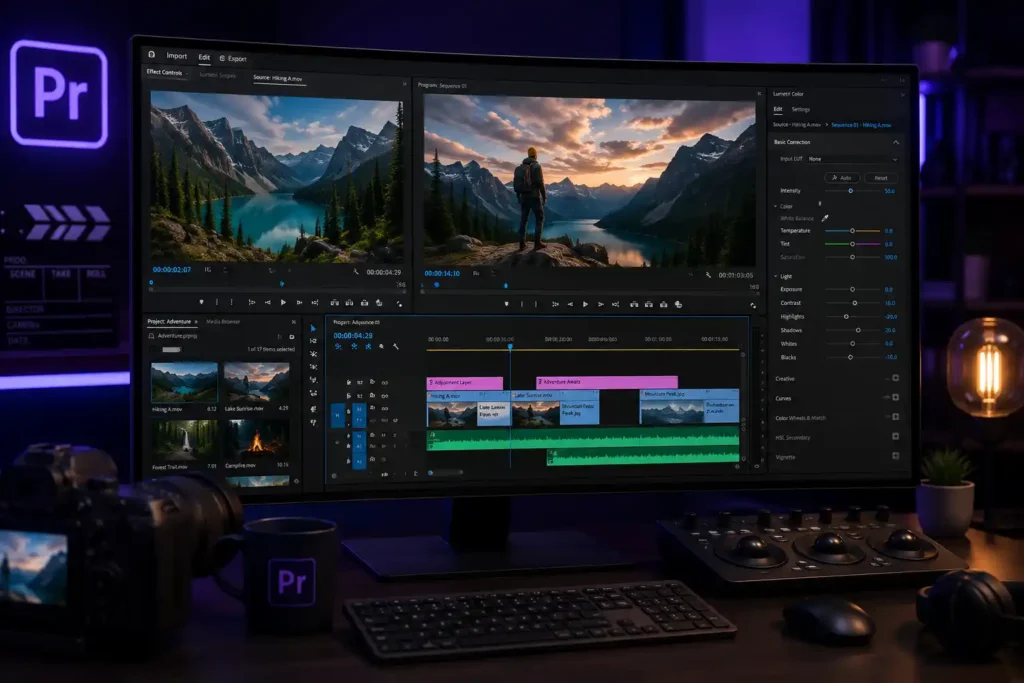1024x683 pixels.
Task: Select the Track Select Forward tool
Action: pos(313,341)
